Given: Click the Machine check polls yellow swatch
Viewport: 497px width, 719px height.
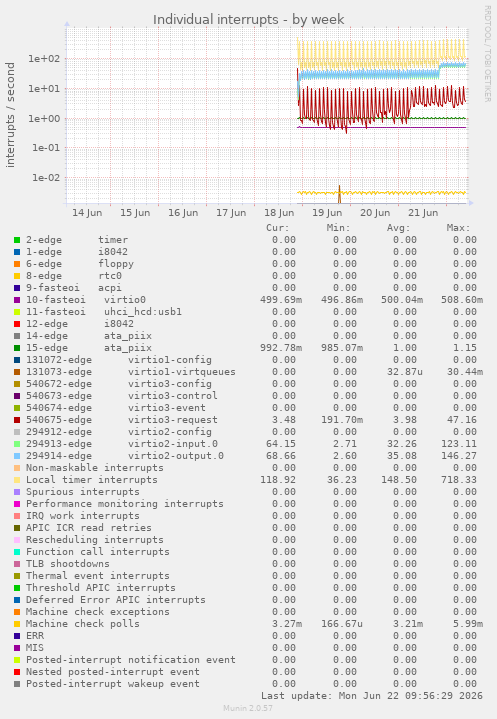Looking at the screenshot, I should tap(17, 624).
